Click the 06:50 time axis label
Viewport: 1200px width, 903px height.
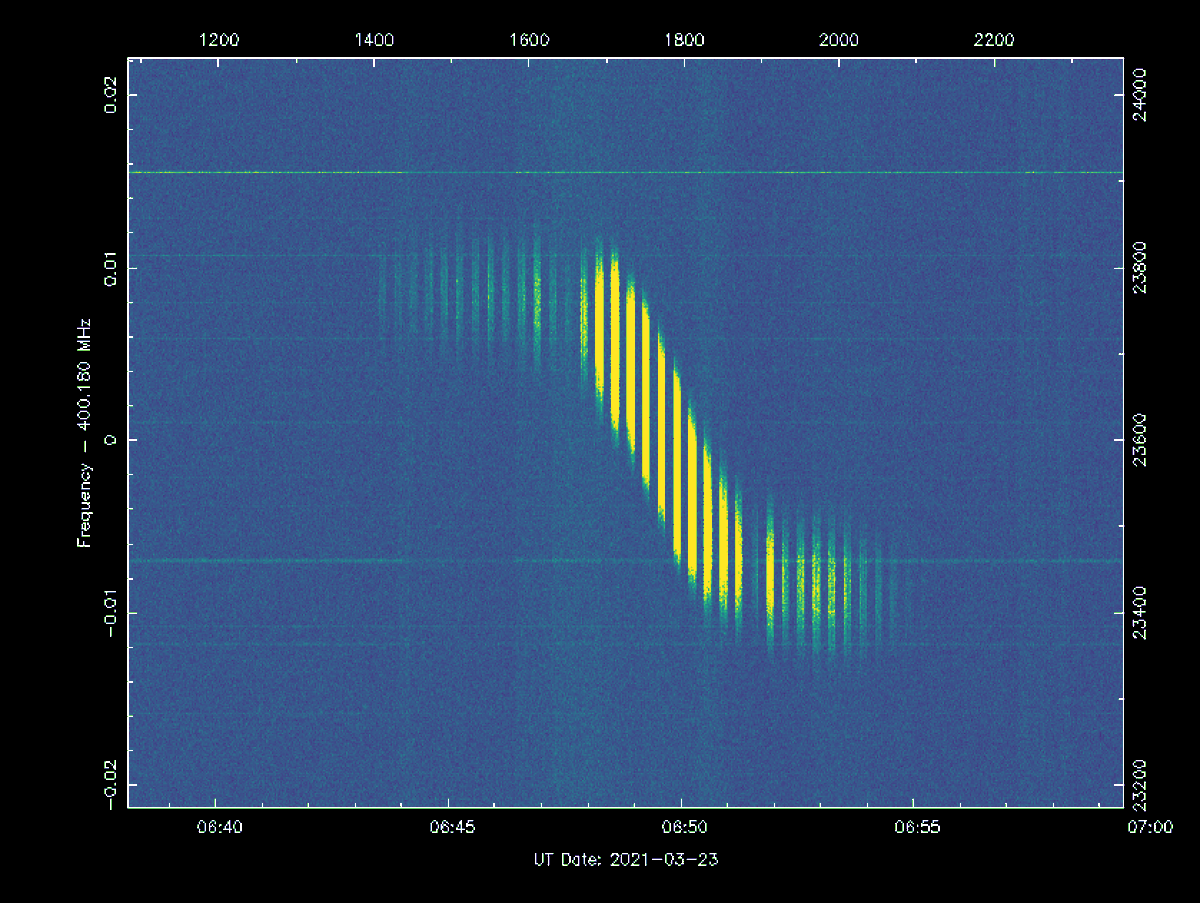[x=683, y=828]
